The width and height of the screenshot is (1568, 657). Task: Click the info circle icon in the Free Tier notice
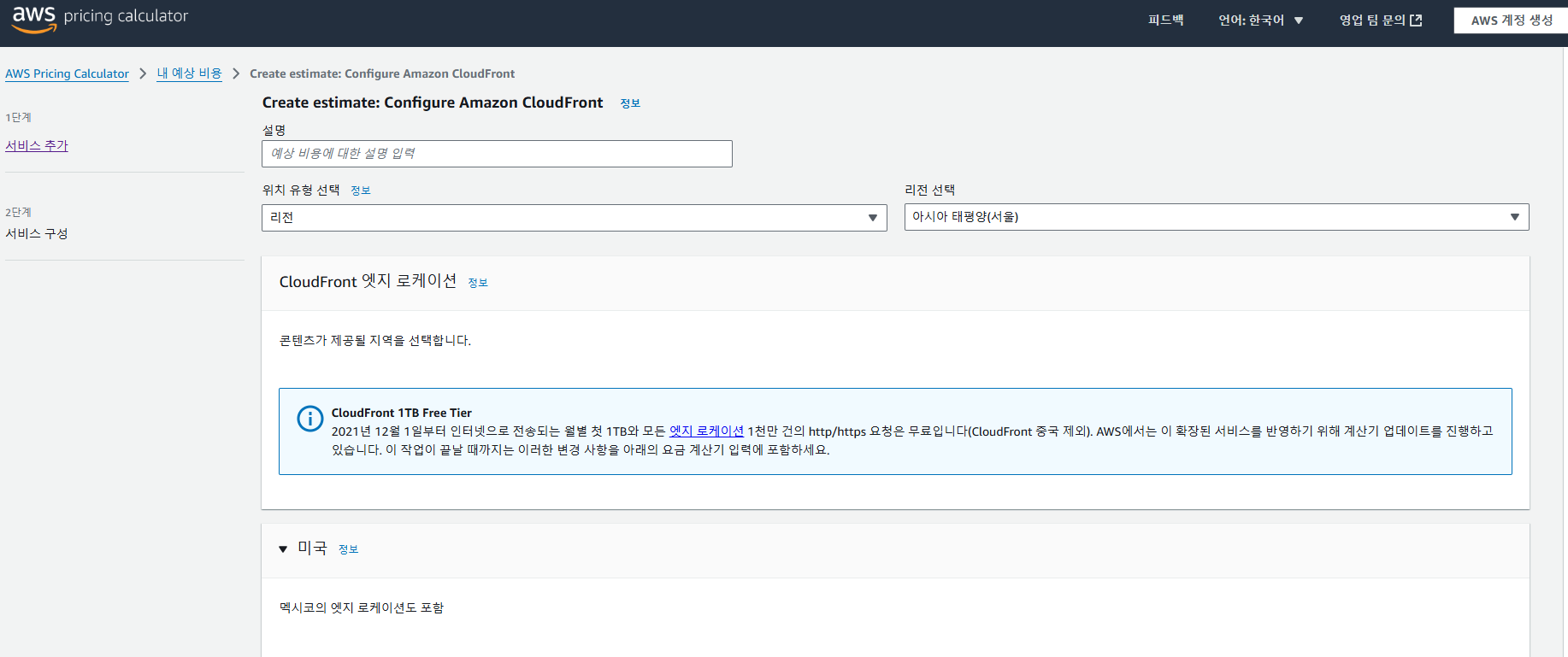click(309, 419)
